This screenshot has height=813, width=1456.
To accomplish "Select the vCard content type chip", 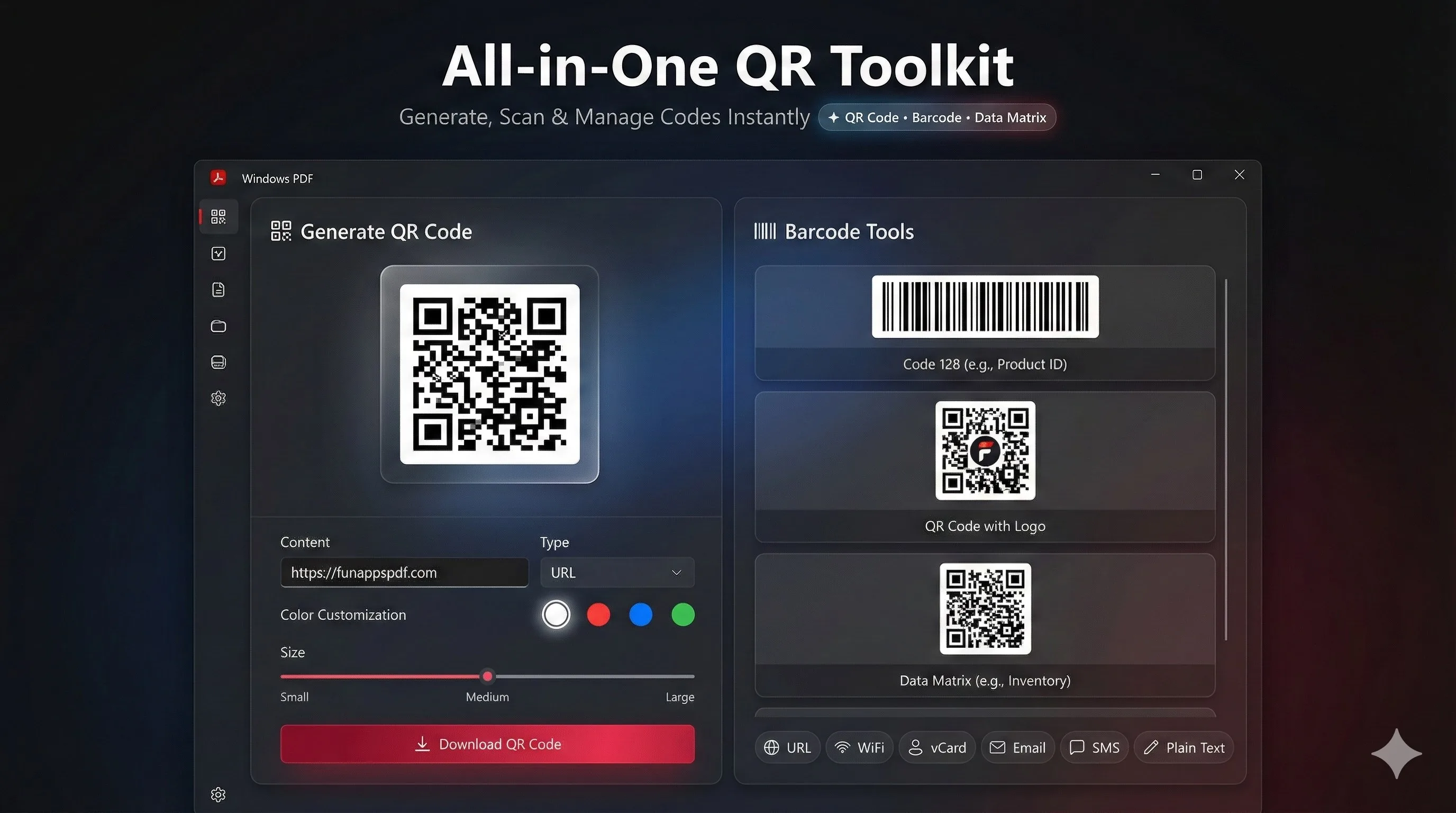I will (937, 747).
